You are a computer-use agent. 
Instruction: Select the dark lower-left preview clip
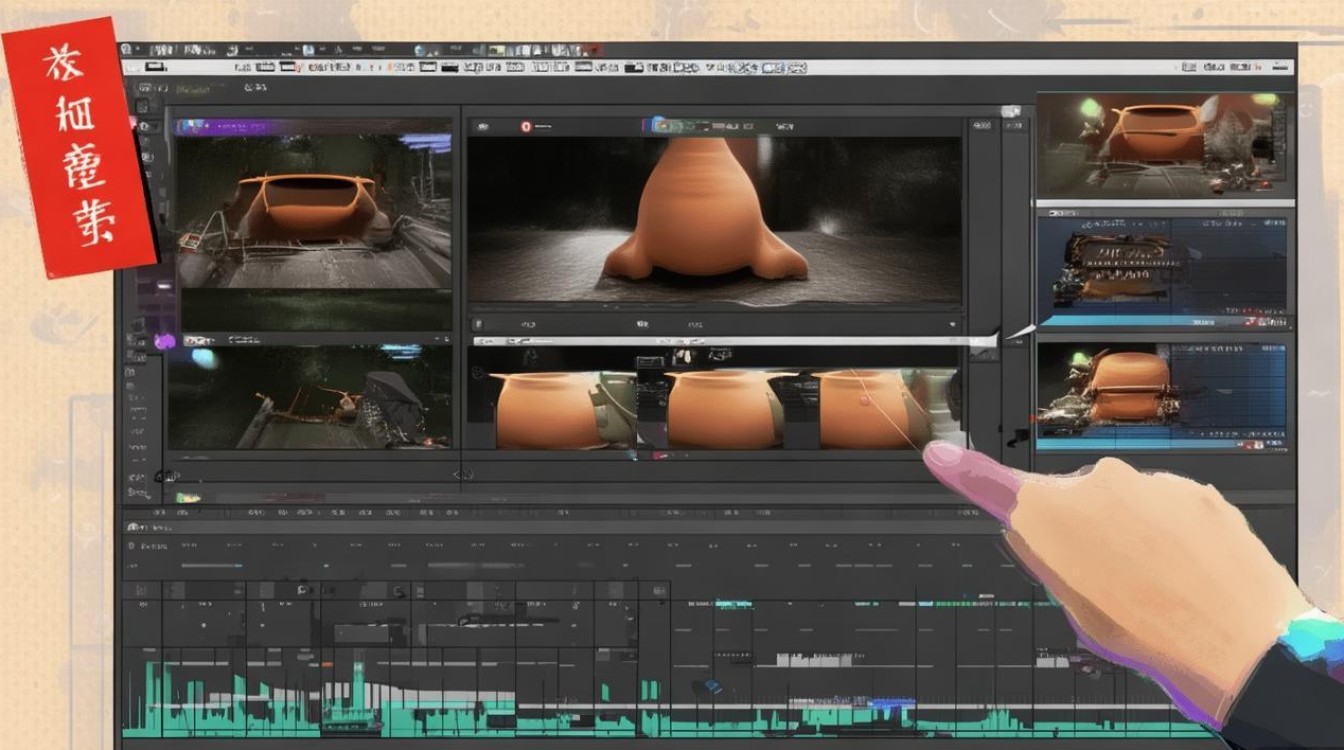309,397
